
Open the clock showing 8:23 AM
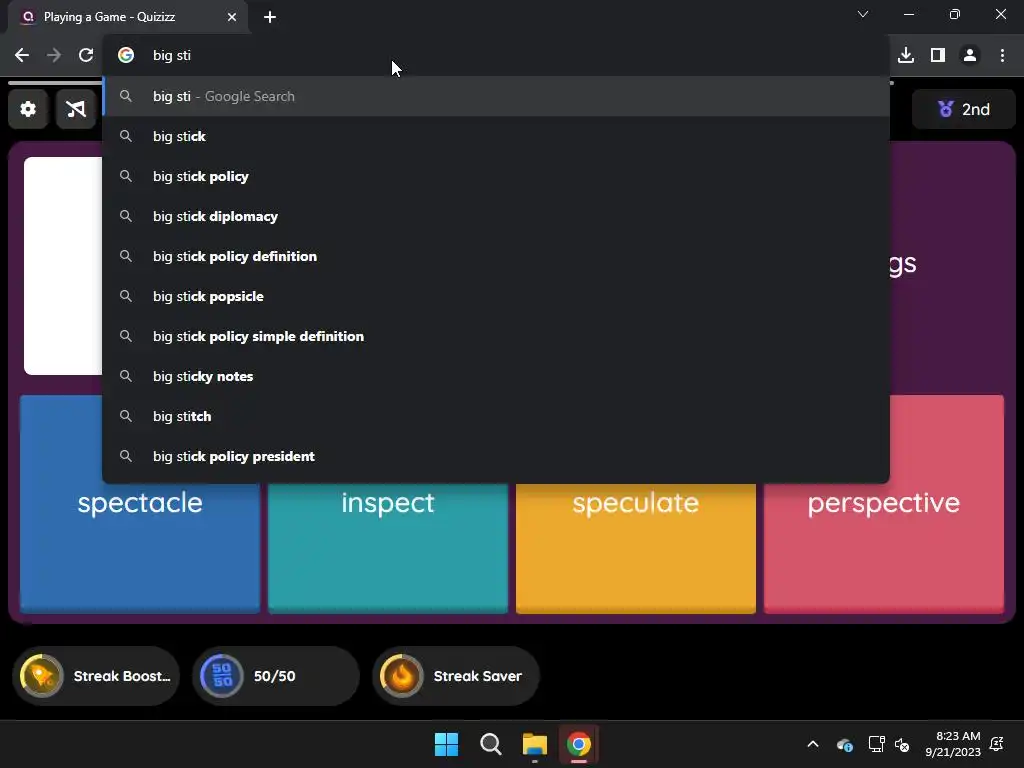pyautogui.click(x=953, y=744)
